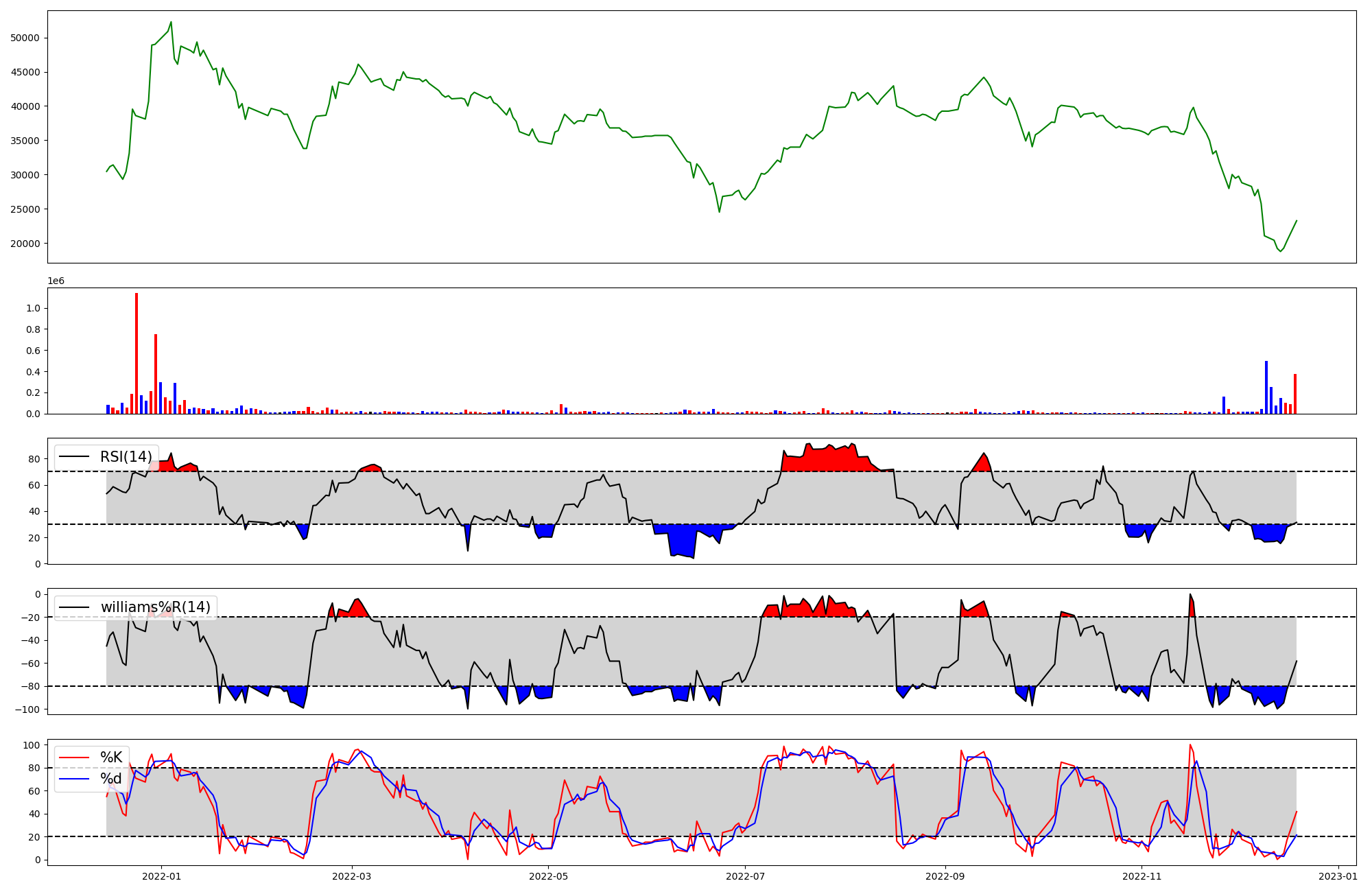1372x892 pixels.
Task: Click the 20000 price axis label
Action: 25,244
